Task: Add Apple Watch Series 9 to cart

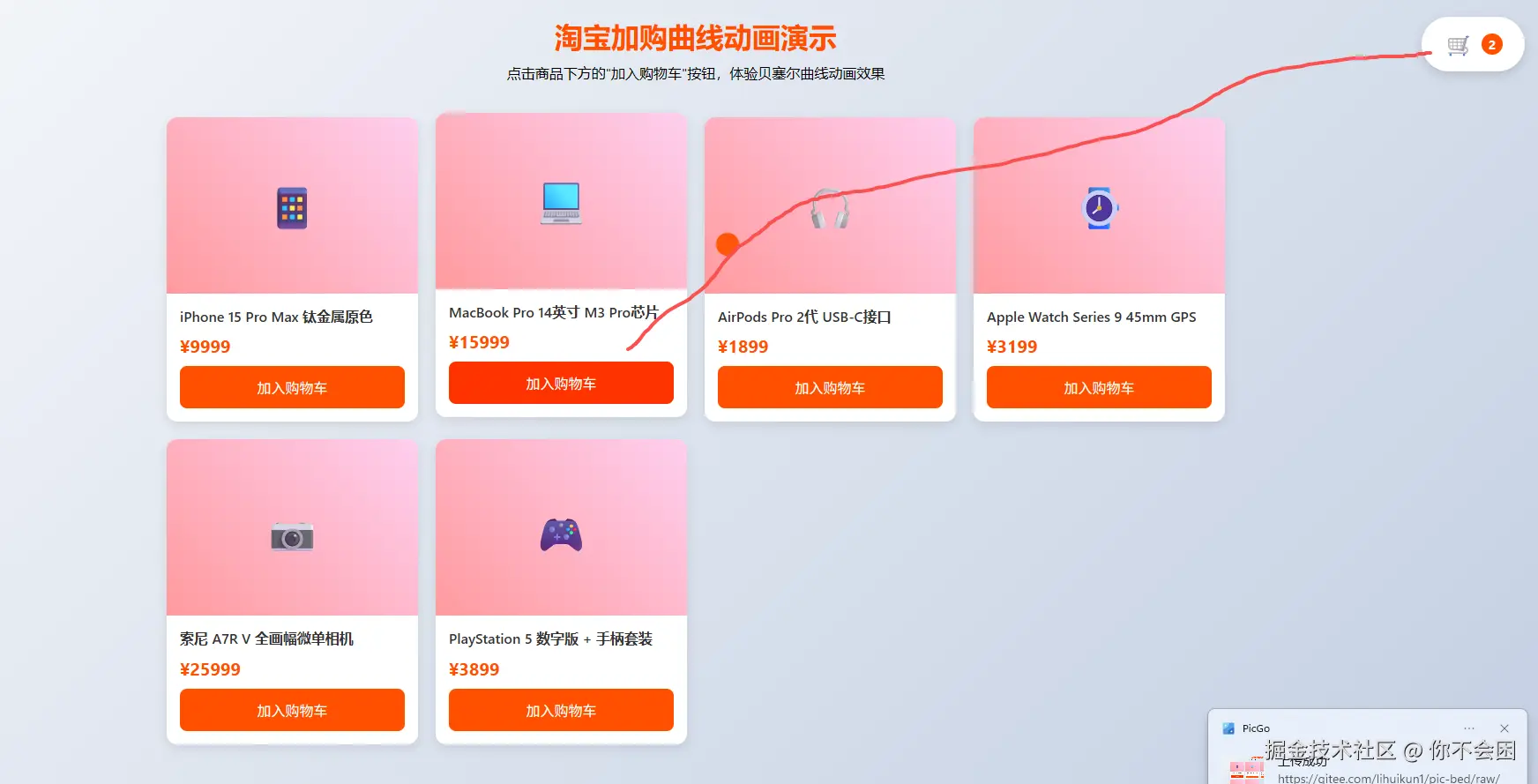Action: pyautogui.click(x=1099, y=388)
